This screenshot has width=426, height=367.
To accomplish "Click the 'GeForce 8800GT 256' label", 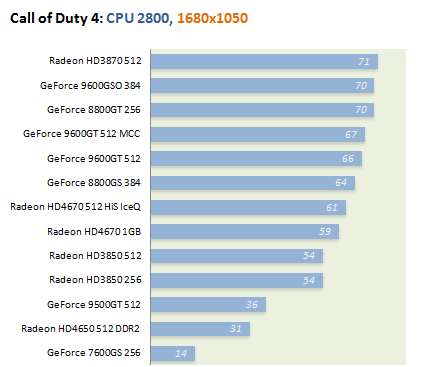I will 94,110.
